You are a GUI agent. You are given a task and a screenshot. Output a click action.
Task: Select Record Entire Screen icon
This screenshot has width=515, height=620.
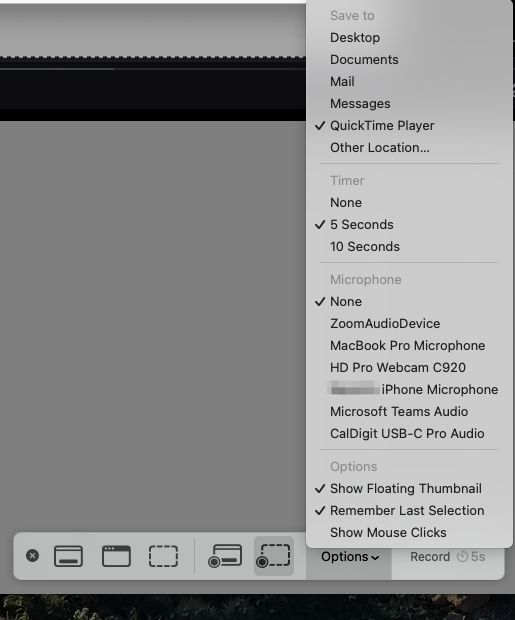pos(225,556)
